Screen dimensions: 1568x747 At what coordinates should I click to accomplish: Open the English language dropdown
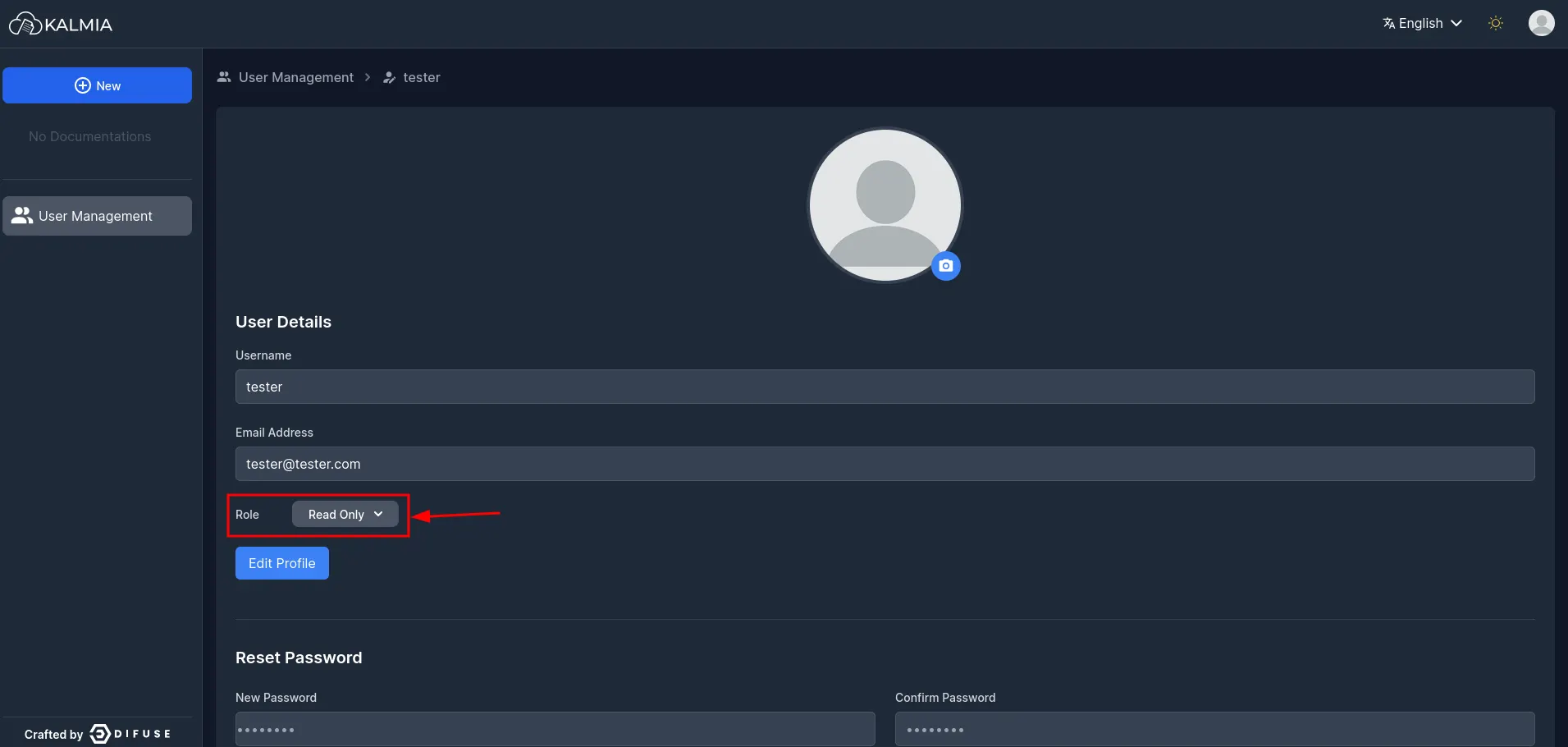pos(1422,23)
